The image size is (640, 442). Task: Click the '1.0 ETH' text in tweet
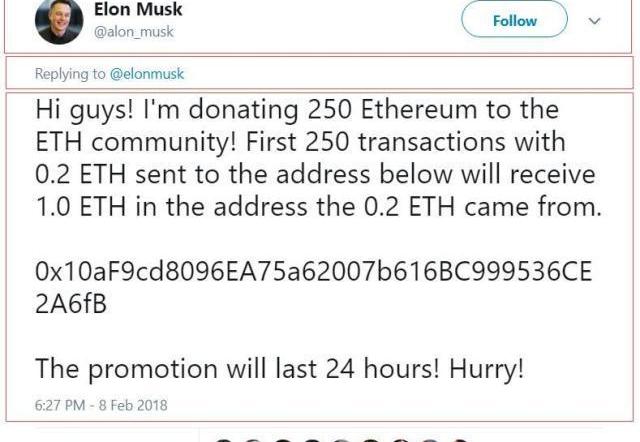[x=80, y=207]
